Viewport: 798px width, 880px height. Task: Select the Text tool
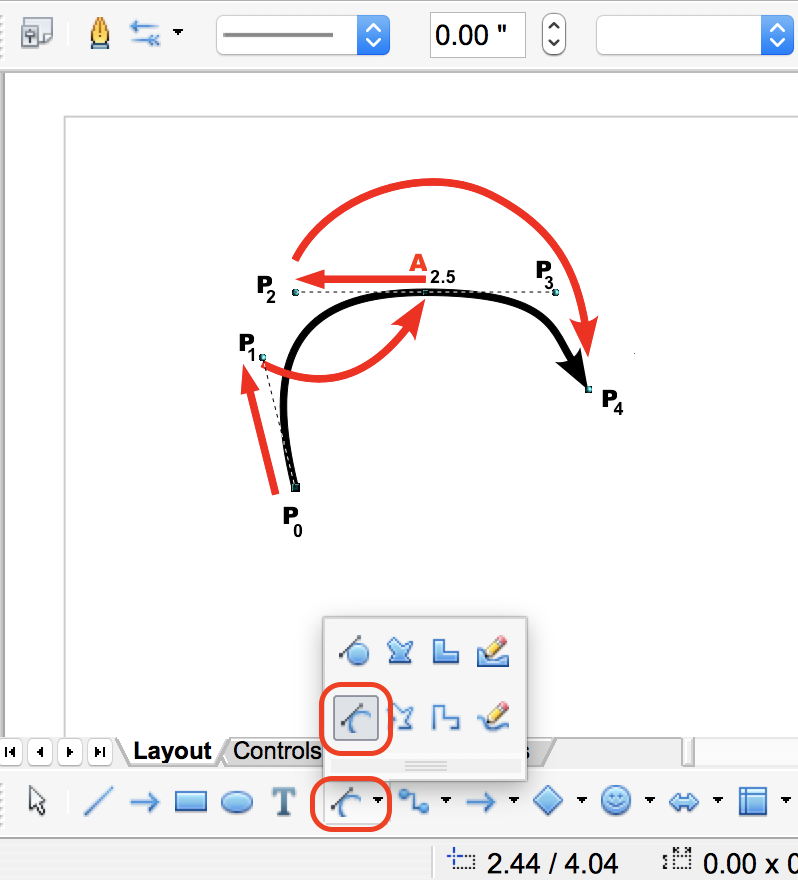click(x=284, y=801)
